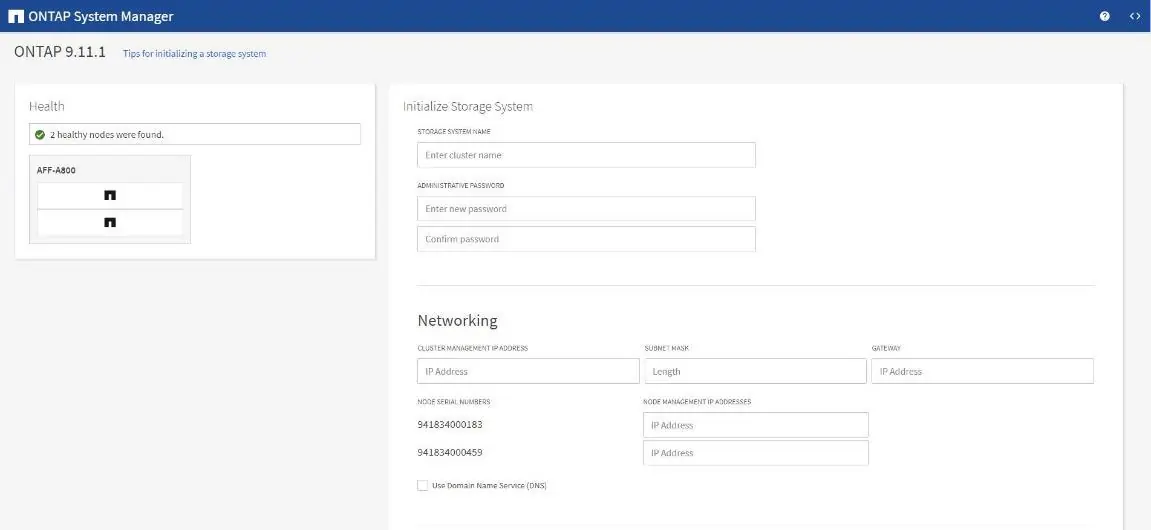Click the code brackets API icon
The image size is (1151, 530).
pos(1135,16)
